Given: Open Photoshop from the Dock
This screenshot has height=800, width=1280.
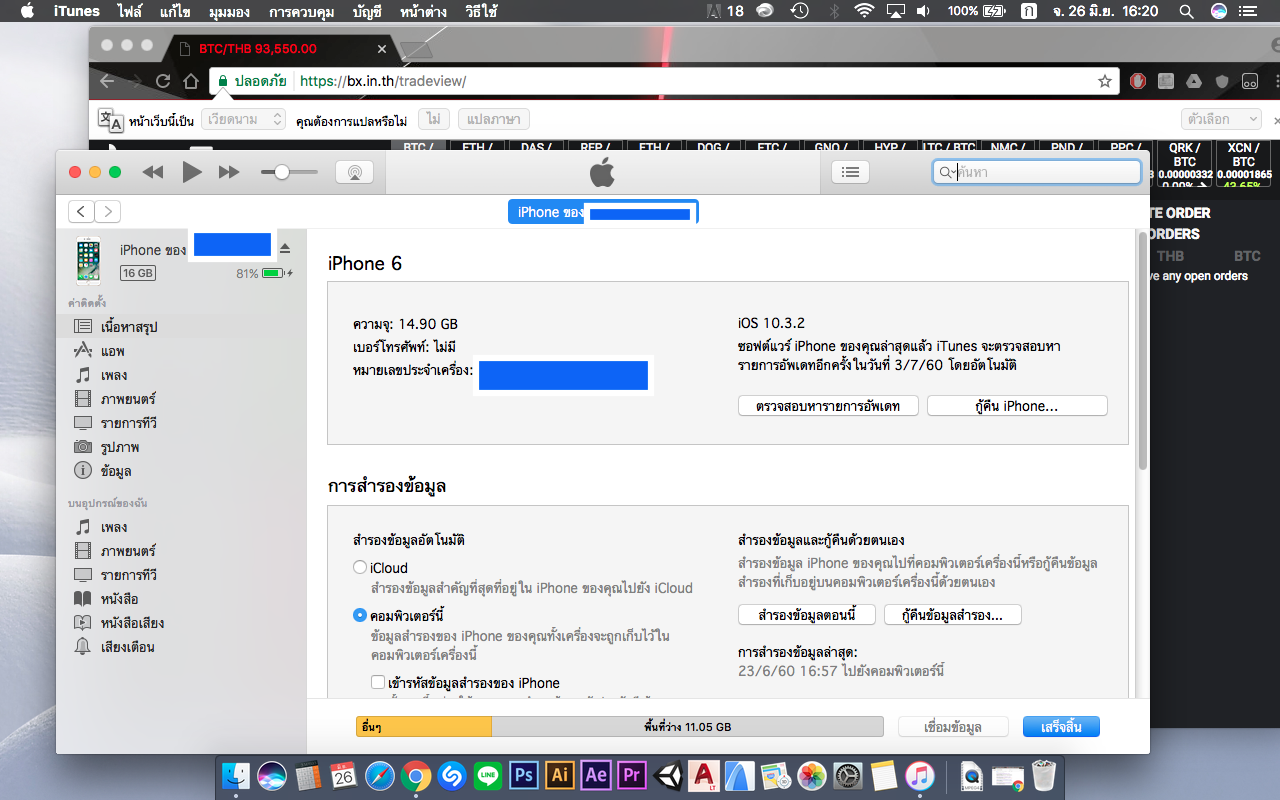Looking at the screenshot, I should 524,775.
